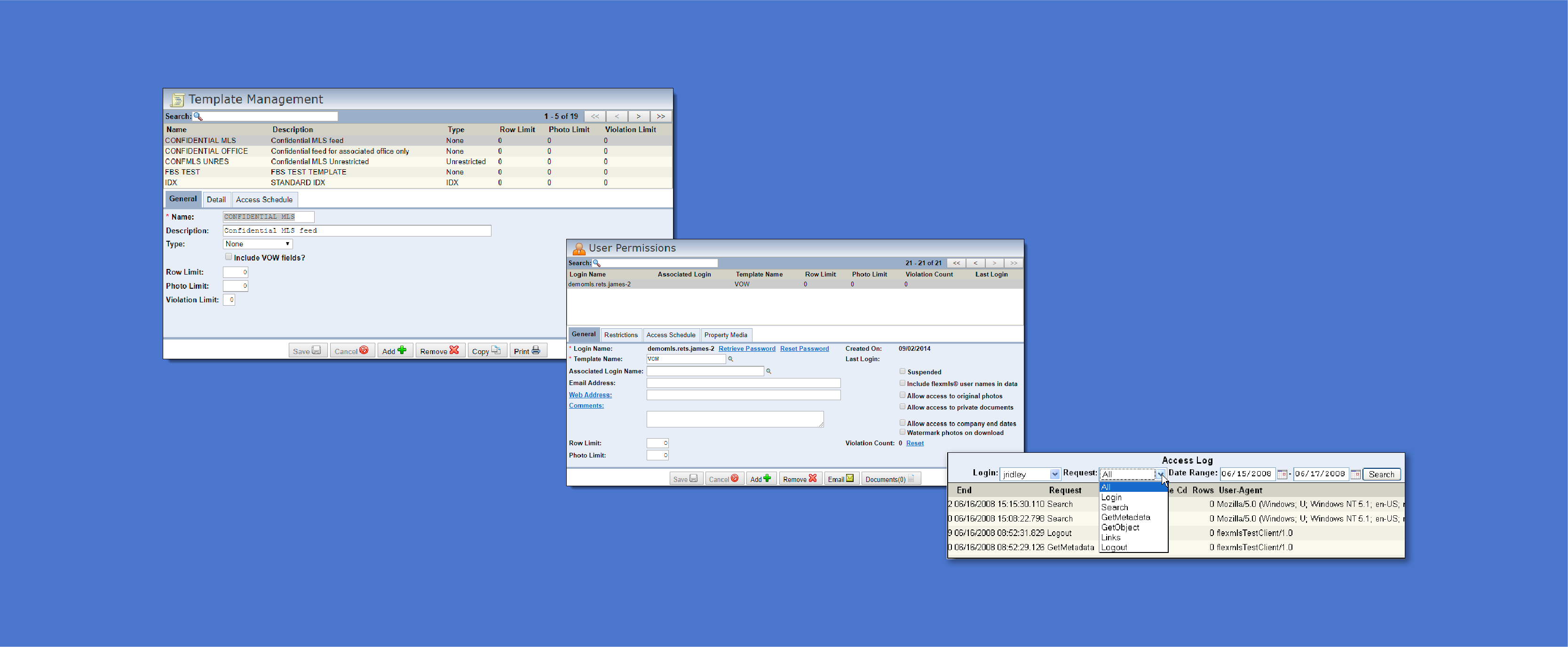
Task: Enable Allow access to original photos
Action: (x=903, y=395)
